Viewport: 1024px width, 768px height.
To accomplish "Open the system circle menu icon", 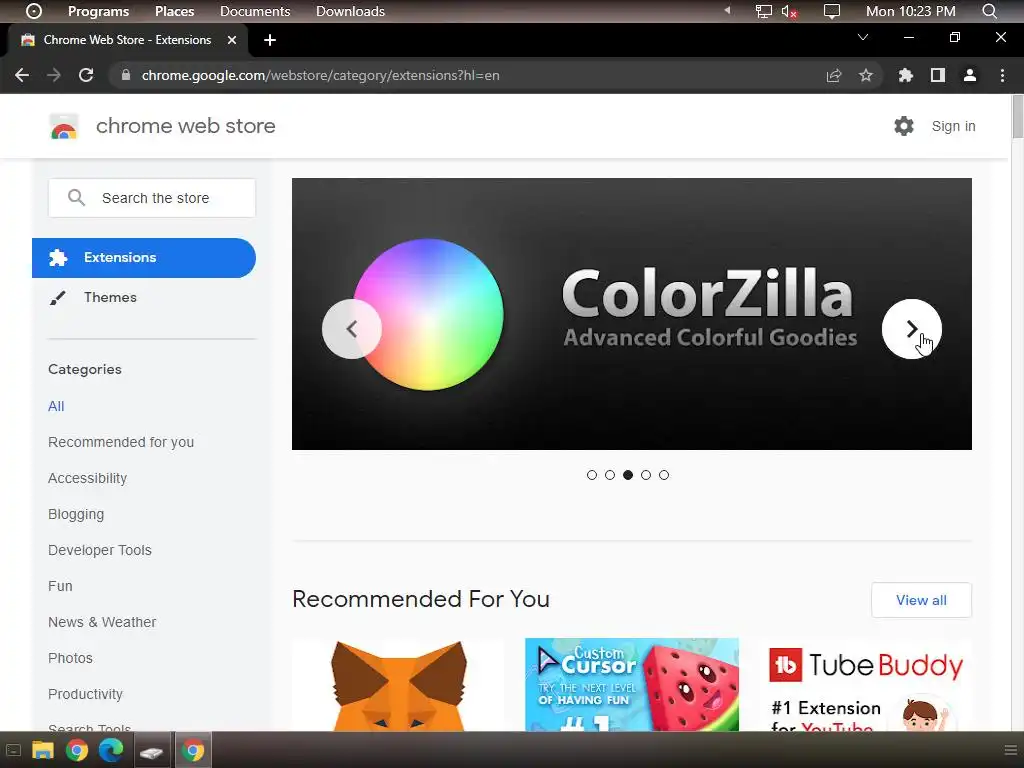I will coord(33,11).
